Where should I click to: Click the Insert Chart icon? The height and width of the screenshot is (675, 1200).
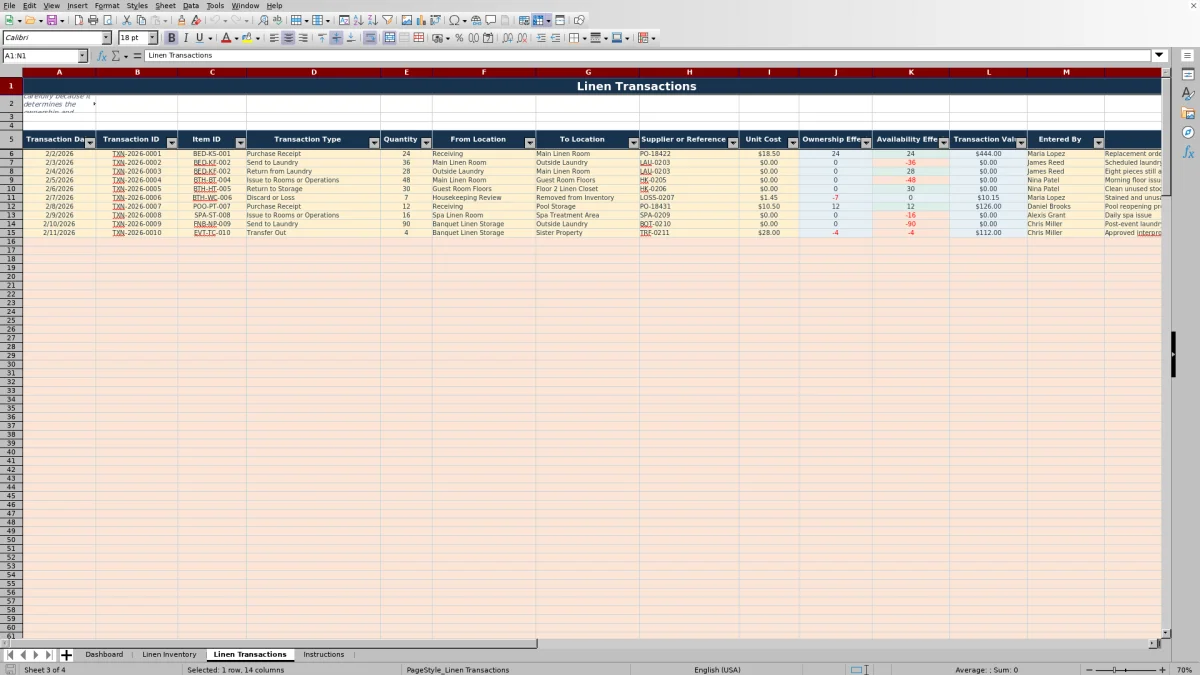(x=420, y=20)
